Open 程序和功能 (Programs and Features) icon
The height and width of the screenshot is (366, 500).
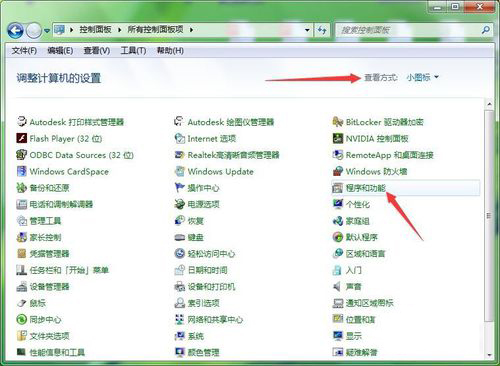coord(338,188)
